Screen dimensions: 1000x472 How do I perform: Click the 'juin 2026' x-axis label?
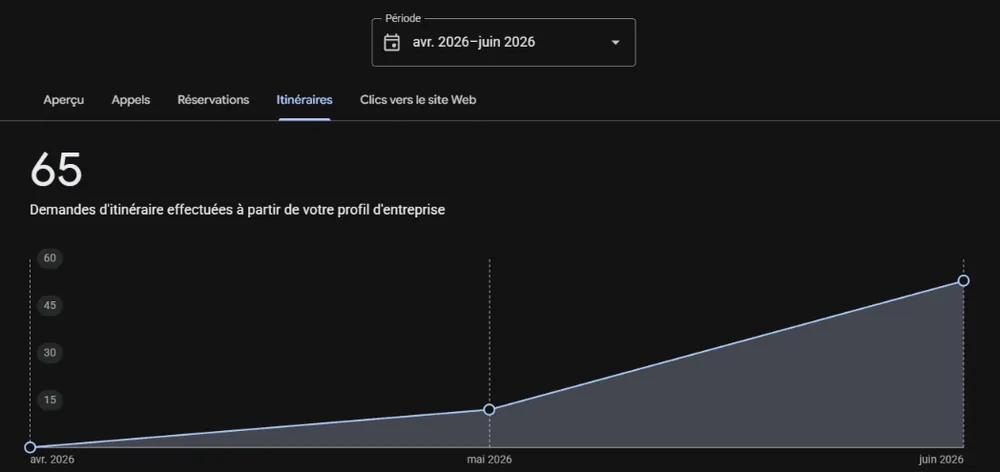941,460
